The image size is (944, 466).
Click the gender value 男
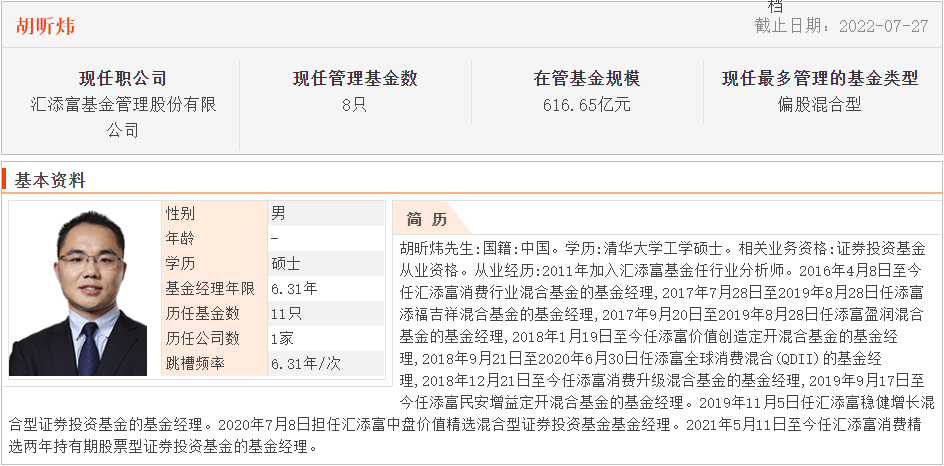tap(278, 213)
